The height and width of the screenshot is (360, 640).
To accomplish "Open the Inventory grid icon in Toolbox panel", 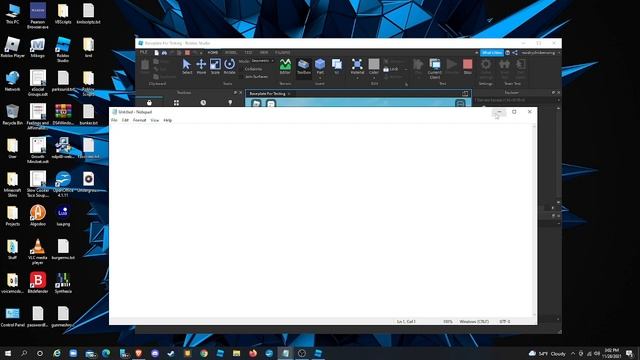I will click(x=176, y=102).
